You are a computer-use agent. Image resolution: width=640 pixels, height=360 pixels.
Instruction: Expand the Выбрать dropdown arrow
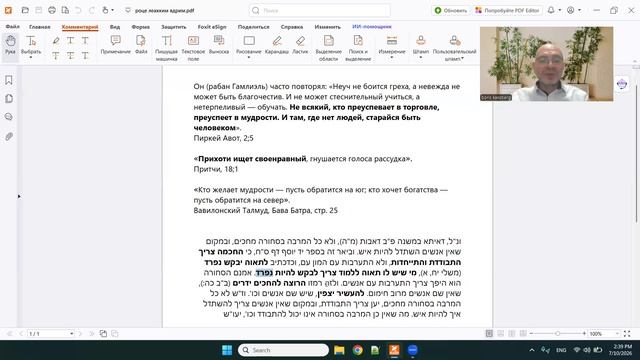coord(31,58)
